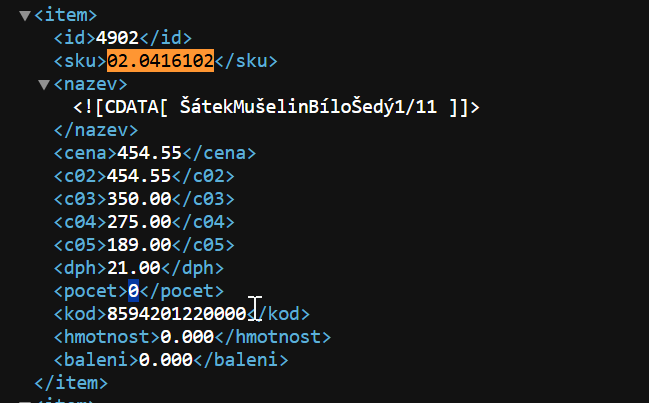649x403 pixels.
Task: Click the closing </item> tag
Action: click(x=71, y=383)
